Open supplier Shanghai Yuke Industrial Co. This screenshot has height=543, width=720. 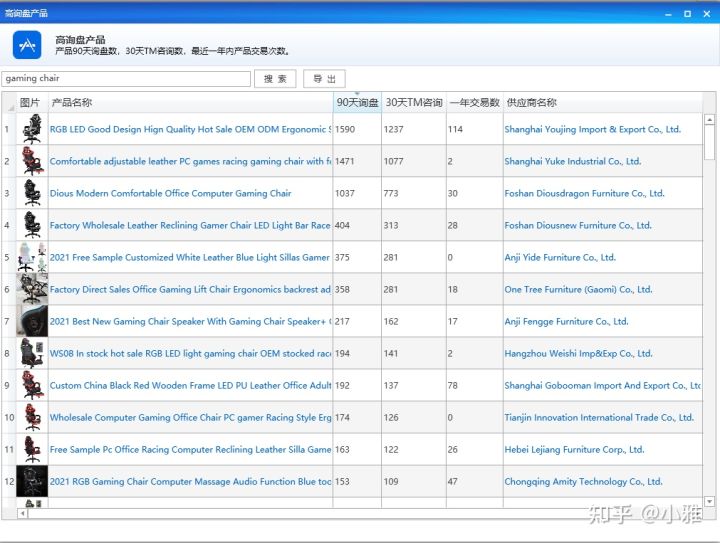(x=573, y=162)
